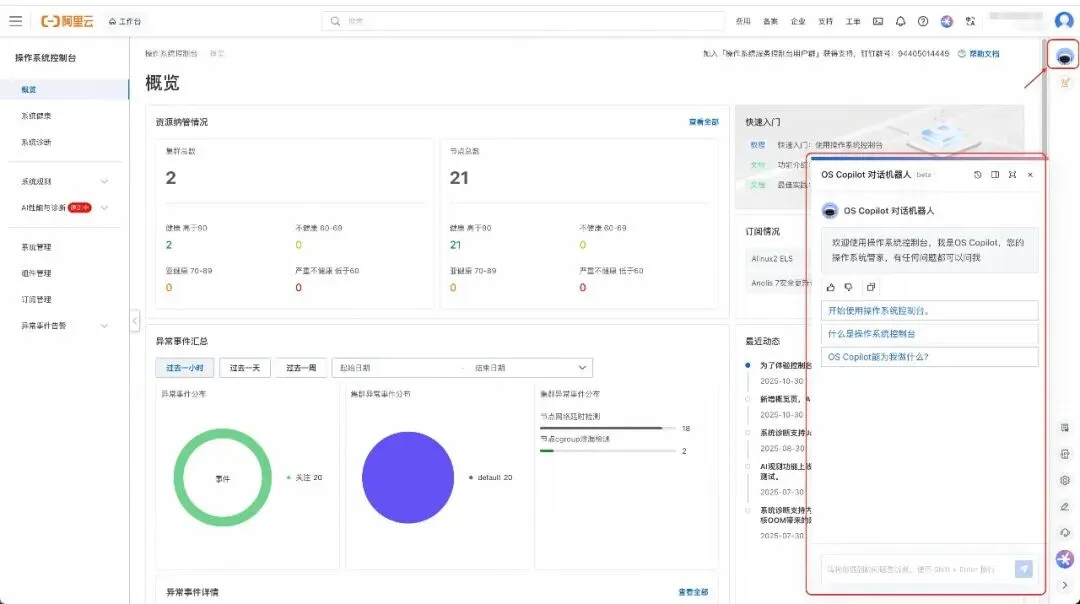Open the user avatar account menu
This screenshot has width=1080, height=604.
point(1064,21)
